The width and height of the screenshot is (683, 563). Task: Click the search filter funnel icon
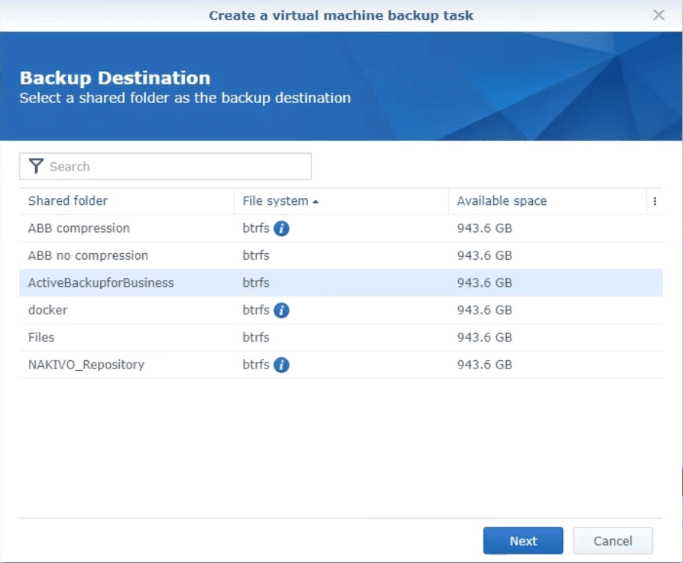click(36, 167)
